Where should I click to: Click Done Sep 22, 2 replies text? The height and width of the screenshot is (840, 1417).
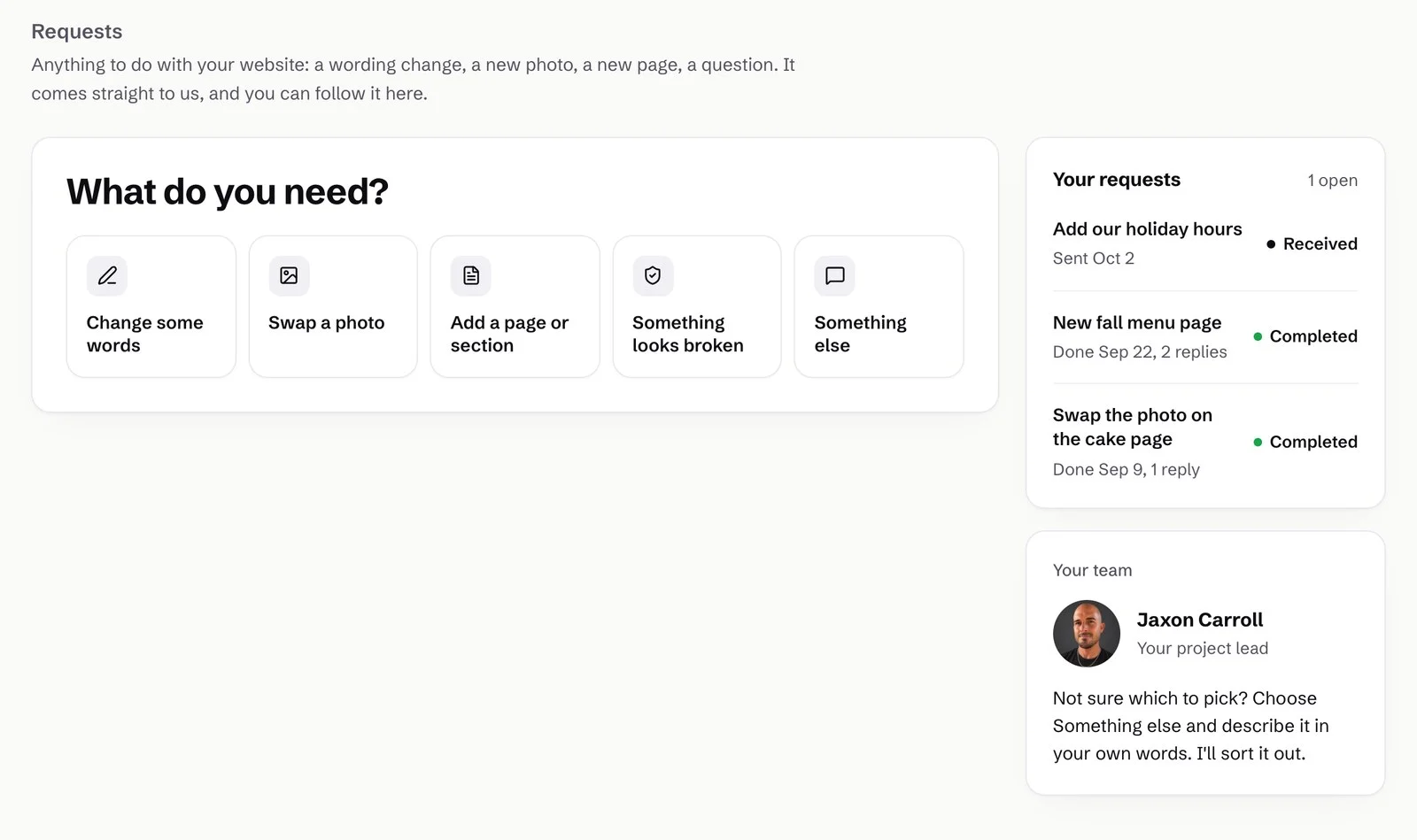click(1140, 352)
